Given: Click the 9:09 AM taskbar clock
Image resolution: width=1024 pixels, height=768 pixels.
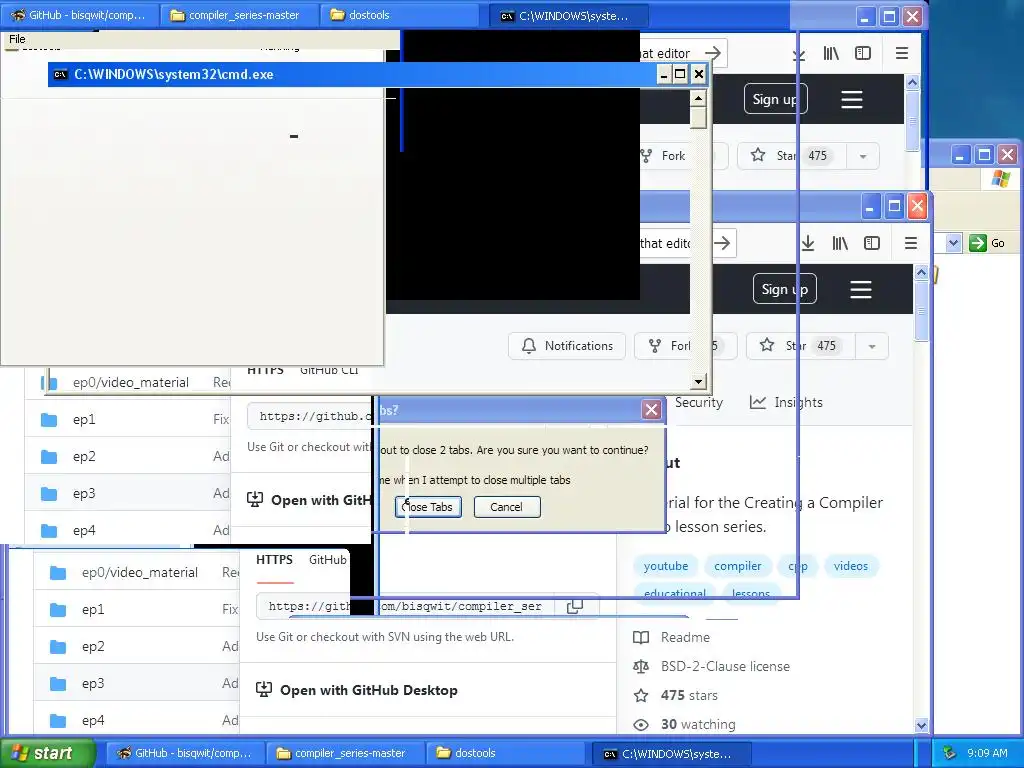Looking at the screenshot, I should pyautogui.click(x=987, y=753).
